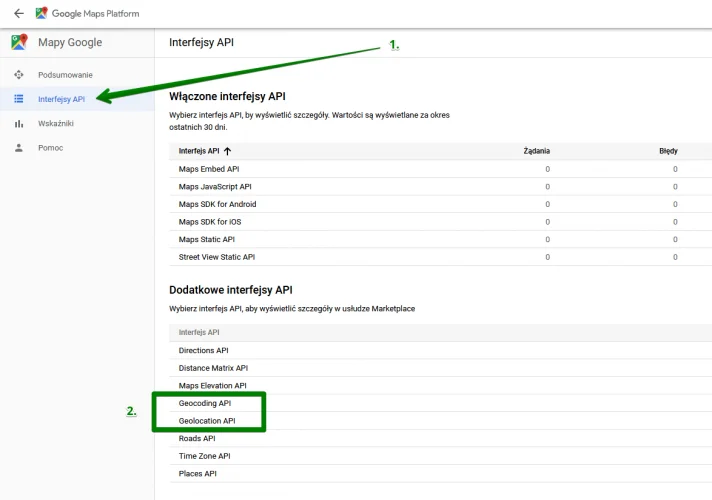Open Street View Static API

217,257
